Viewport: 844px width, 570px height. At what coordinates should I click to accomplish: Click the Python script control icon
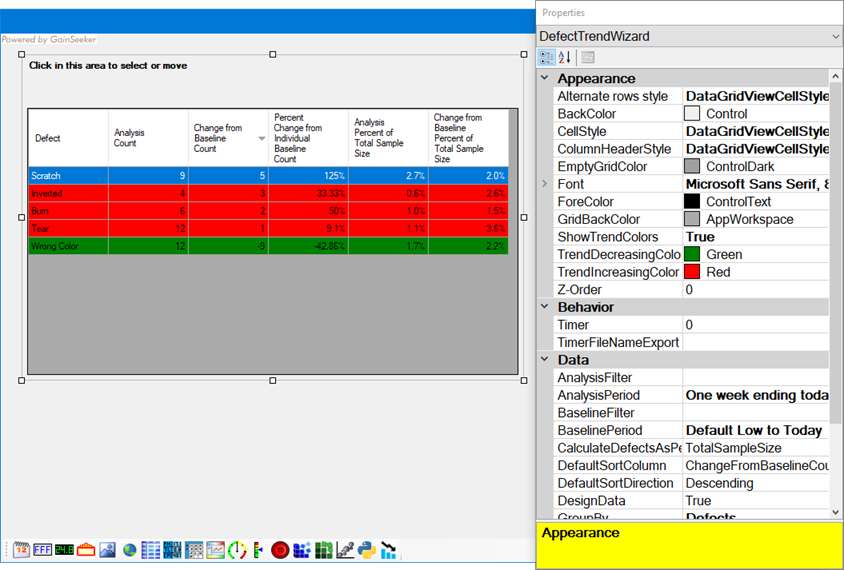point(367,550)
